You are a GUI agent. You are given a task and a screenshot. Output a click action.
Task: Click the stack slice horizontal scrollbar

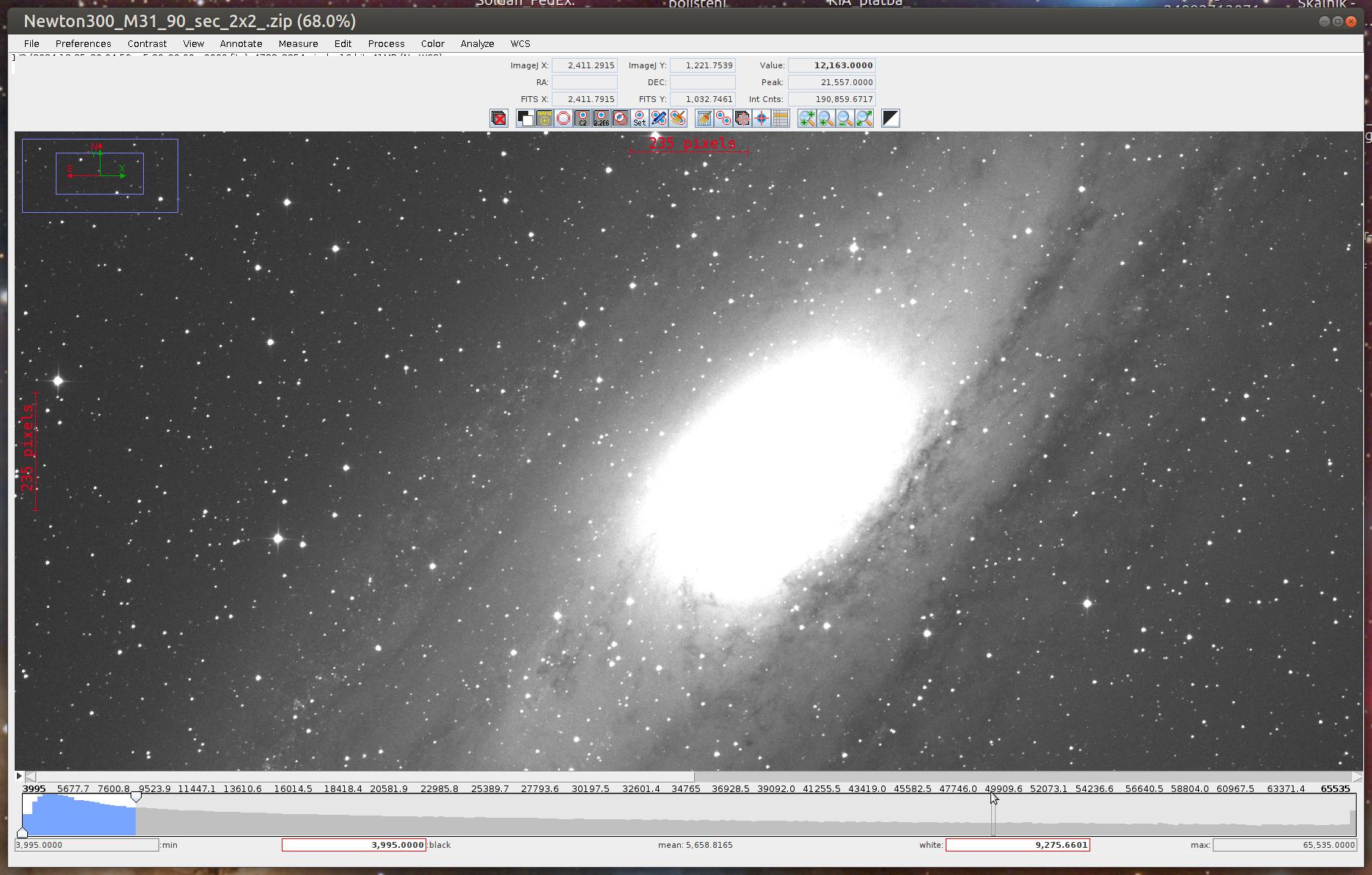[x=694, y=776]
